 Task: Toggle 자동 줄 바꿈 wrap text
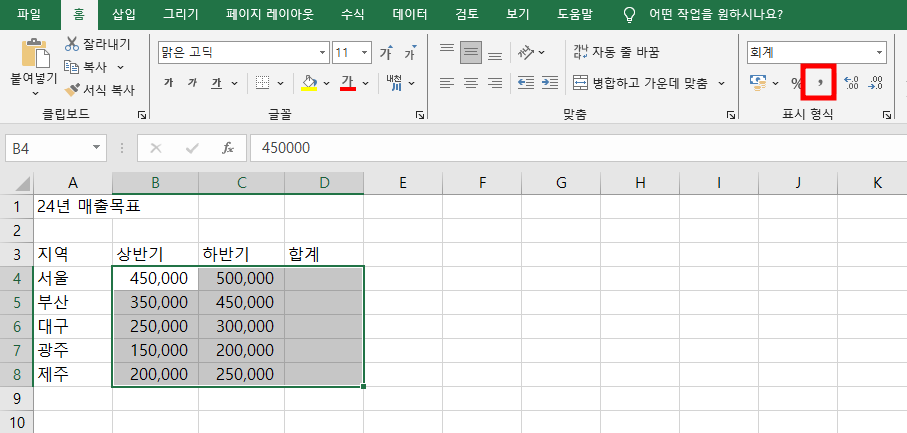[x=615, y=53]
